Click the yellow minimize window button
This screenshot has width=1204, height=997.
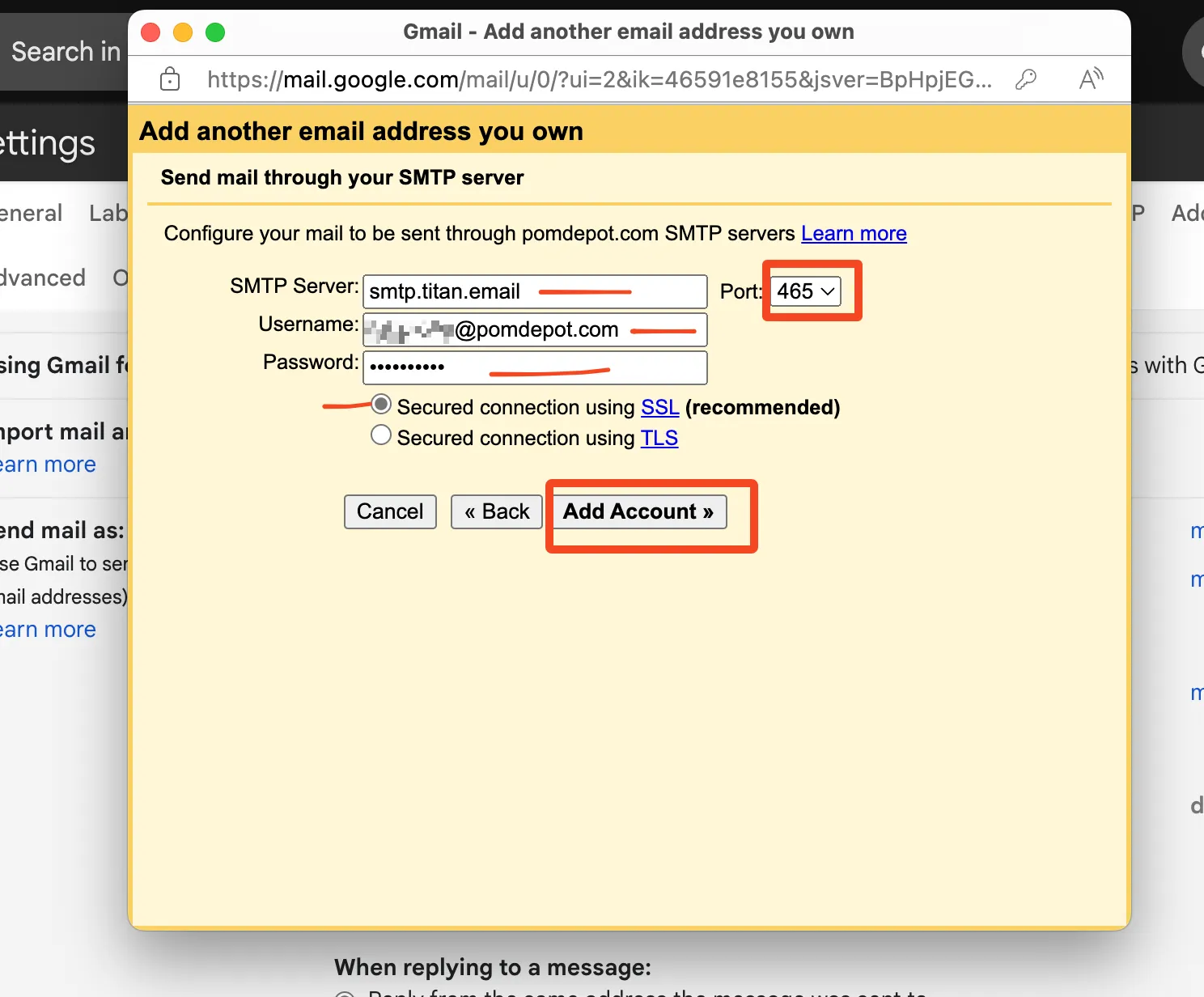183,32
